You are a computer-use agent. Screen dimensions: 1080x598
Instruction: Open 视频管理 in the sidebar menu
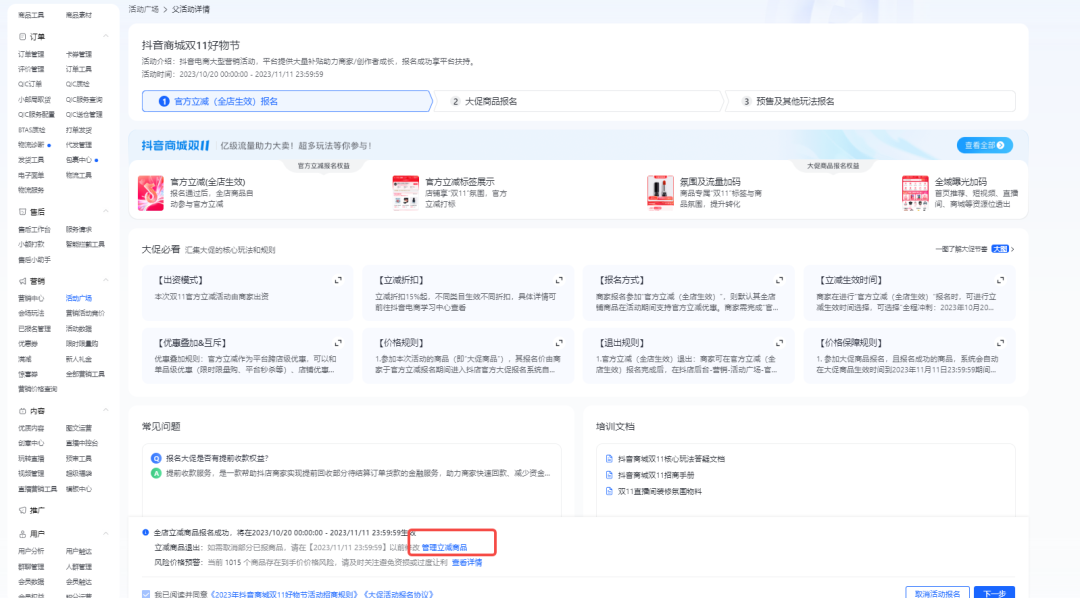tap(31, 474)
